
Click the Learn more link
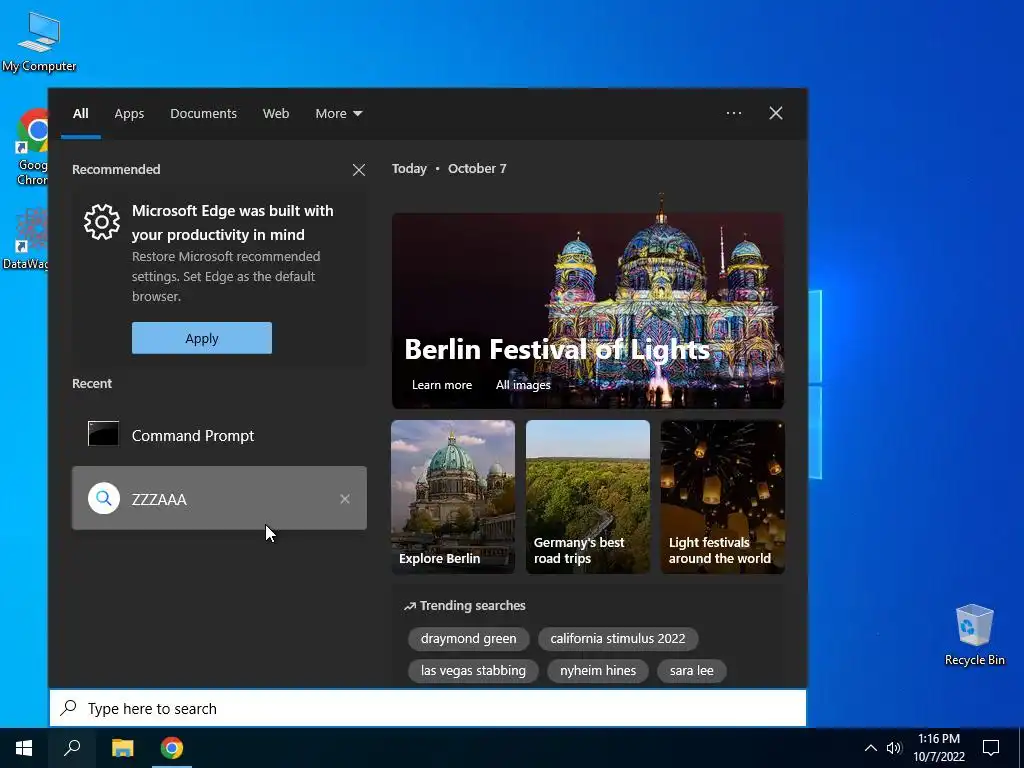(x=441, y=385)
